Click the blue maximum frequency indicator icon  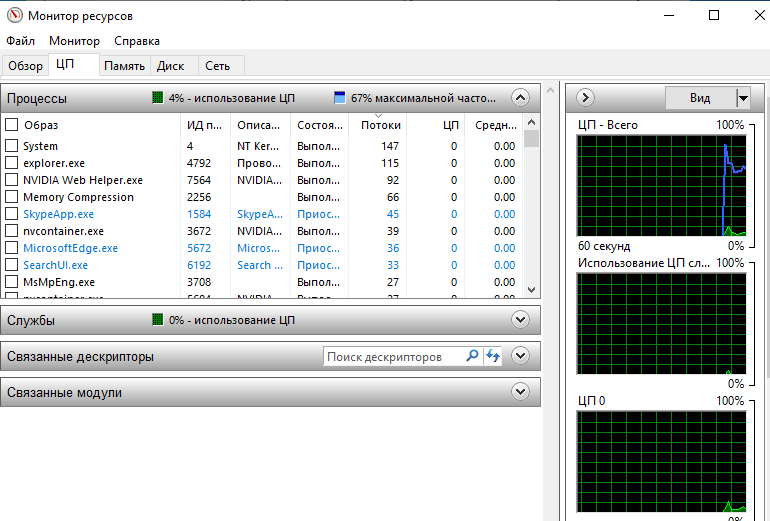[339, 97]
